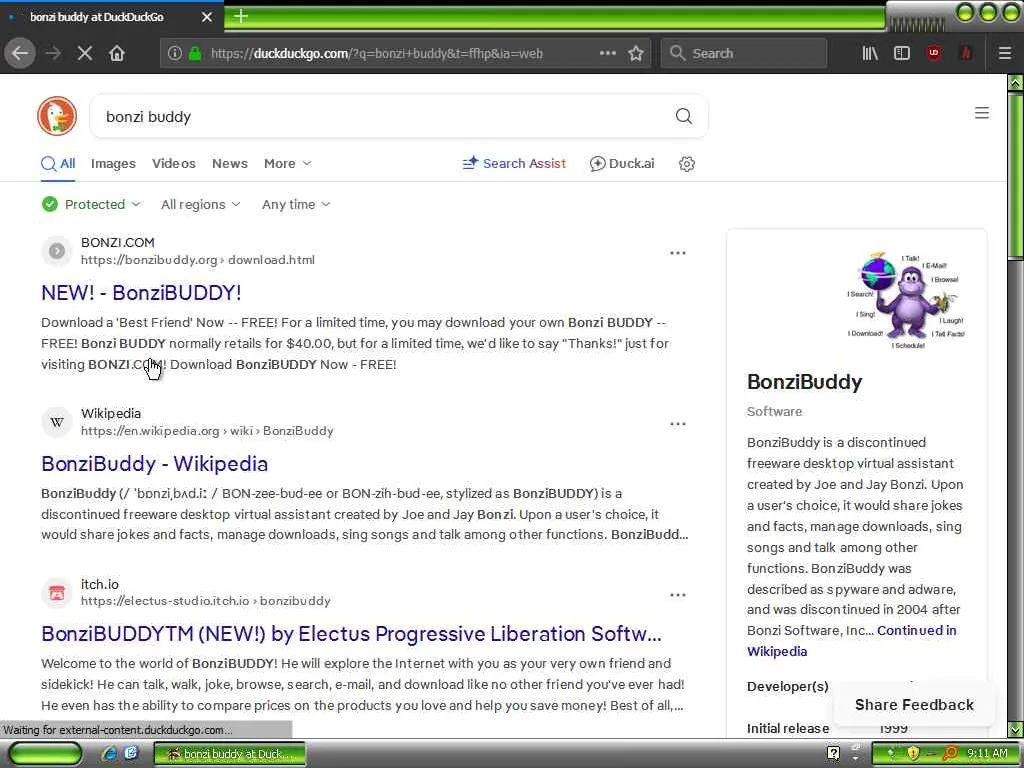
Task: Click the 9:11 AM taskbar clock
Action: point(987,753)
